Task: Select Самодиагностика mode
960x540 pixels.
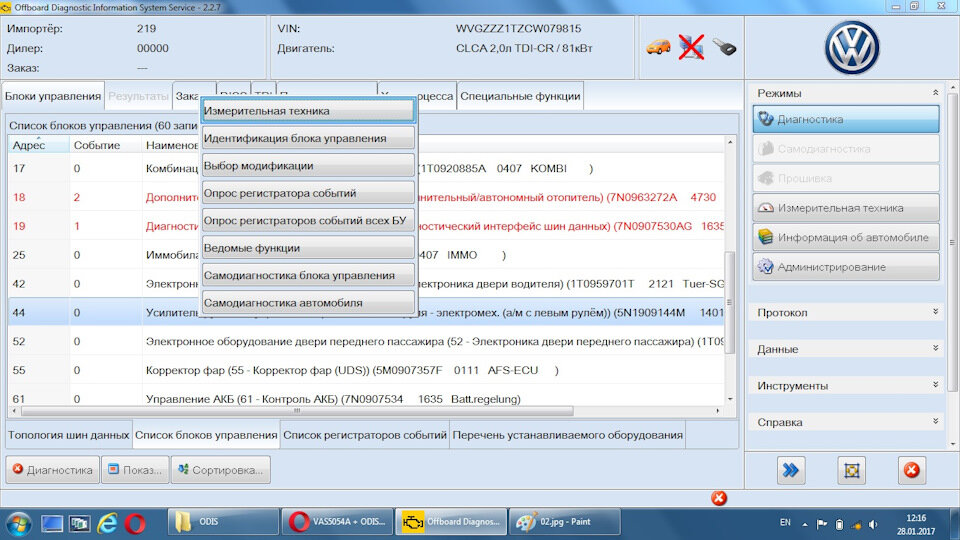Action: click(846, 149)
